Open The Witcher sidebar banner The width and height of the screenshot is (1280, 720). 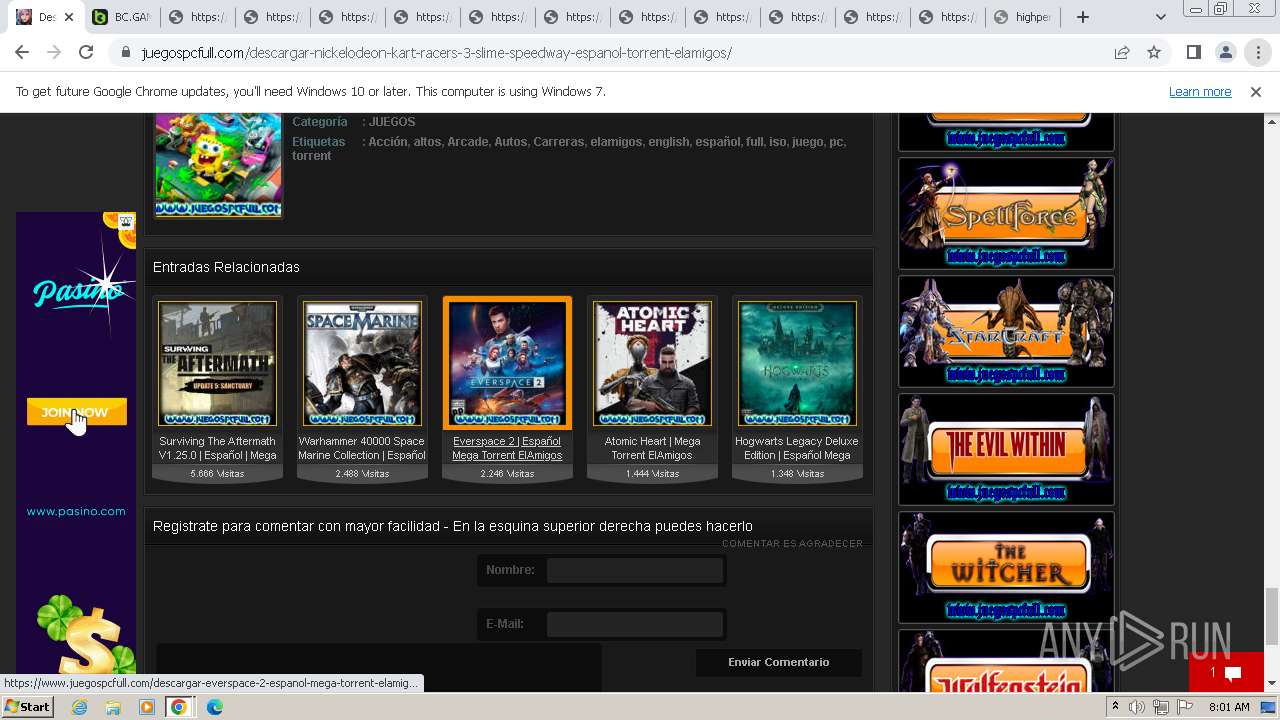(x=1006, y=567)
